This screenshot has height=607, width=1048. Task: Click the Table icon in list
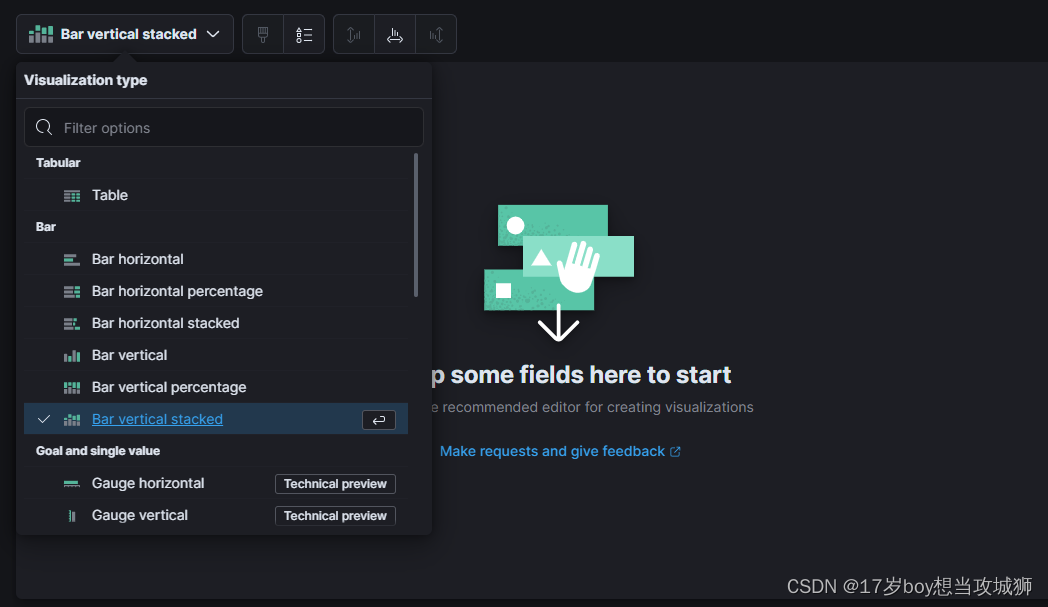tap(72, 196)
